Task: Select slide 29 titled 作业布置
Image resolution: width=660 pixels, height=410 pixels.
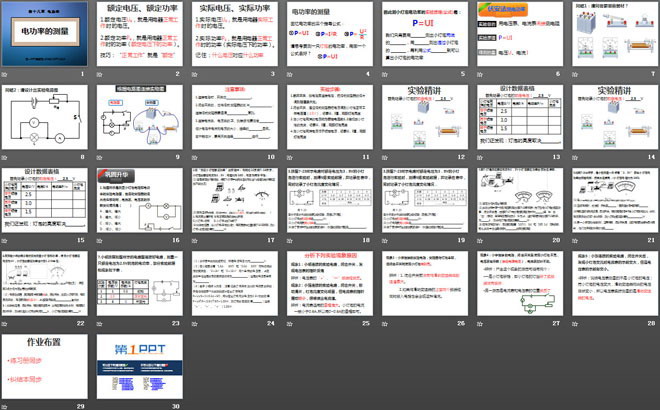Action: (47, 370)
